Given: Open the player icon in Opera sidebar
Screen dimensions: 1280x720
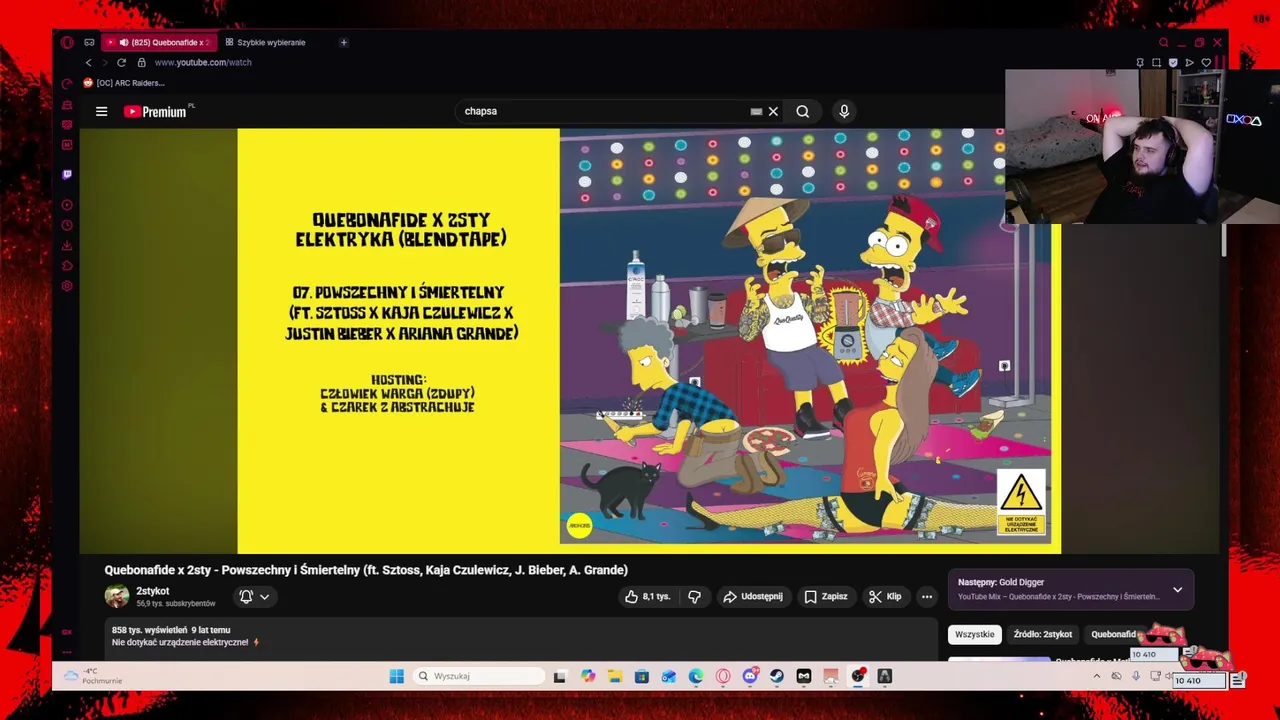Looking at the screenshot, I should 67,204.
